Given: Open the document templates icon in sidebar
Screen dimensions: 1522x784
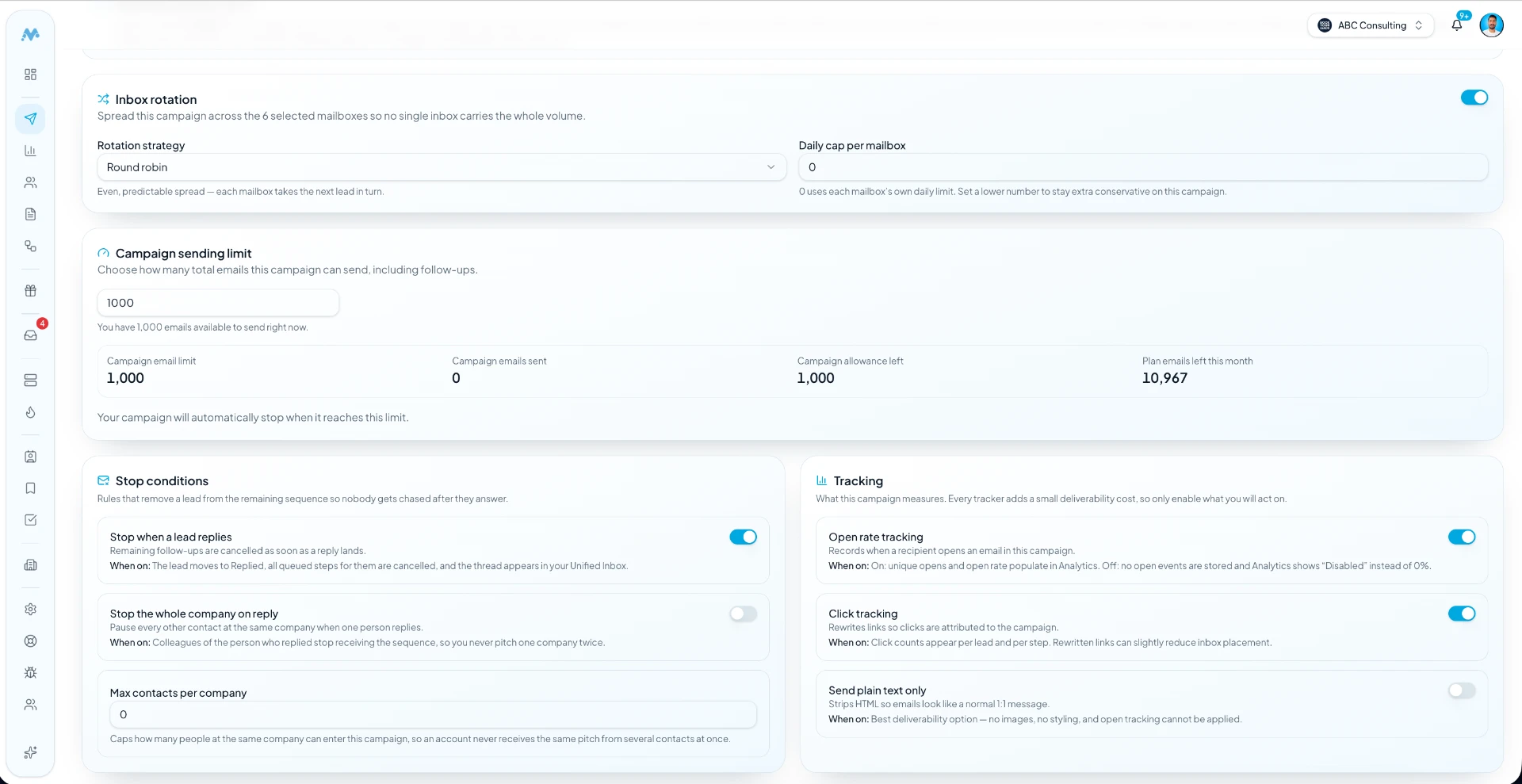Looking at the screenshot, I should [x=30, y=214].
